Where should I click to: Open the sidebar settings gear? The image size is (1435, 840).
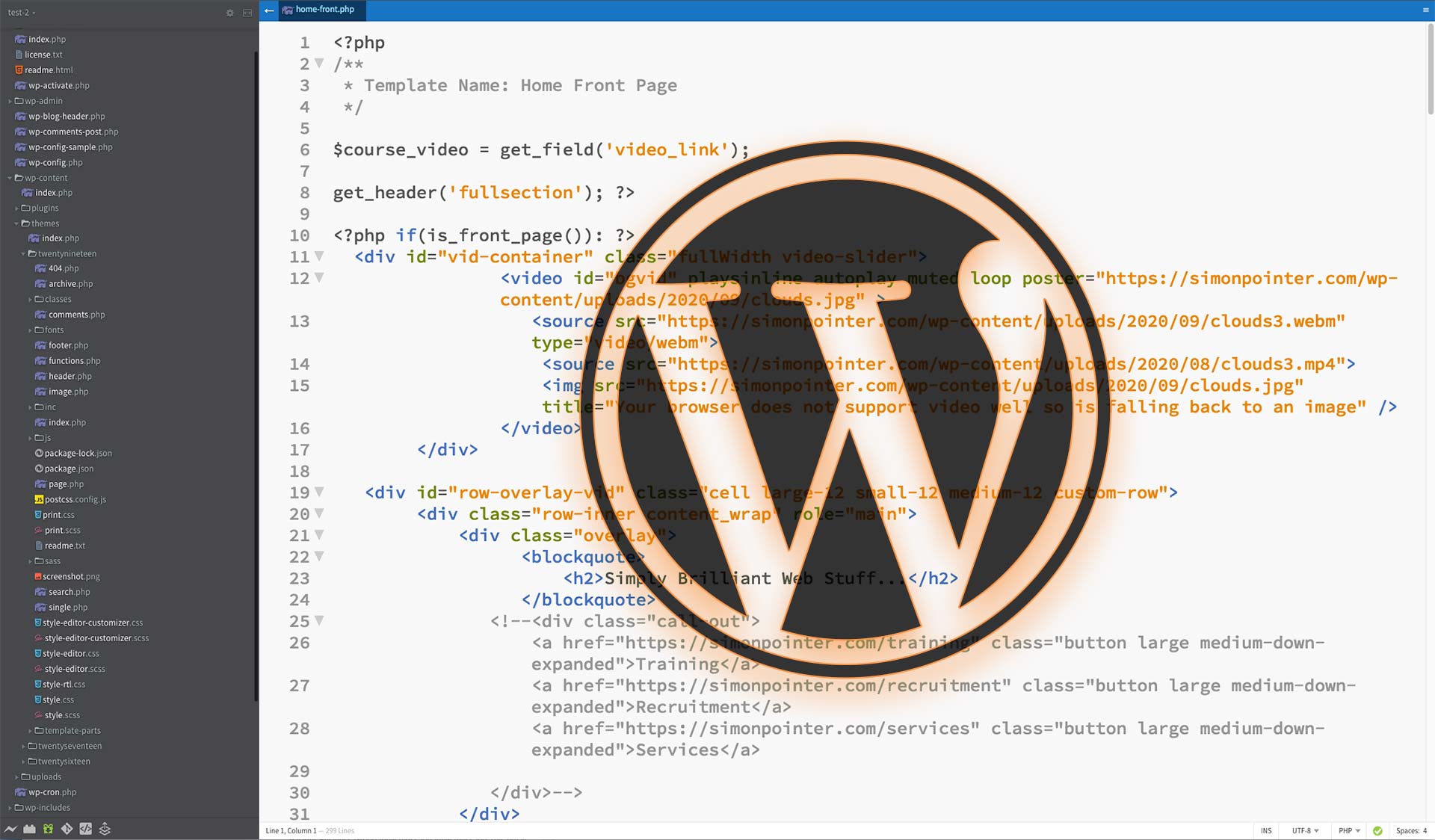click(x=229, y=13)
